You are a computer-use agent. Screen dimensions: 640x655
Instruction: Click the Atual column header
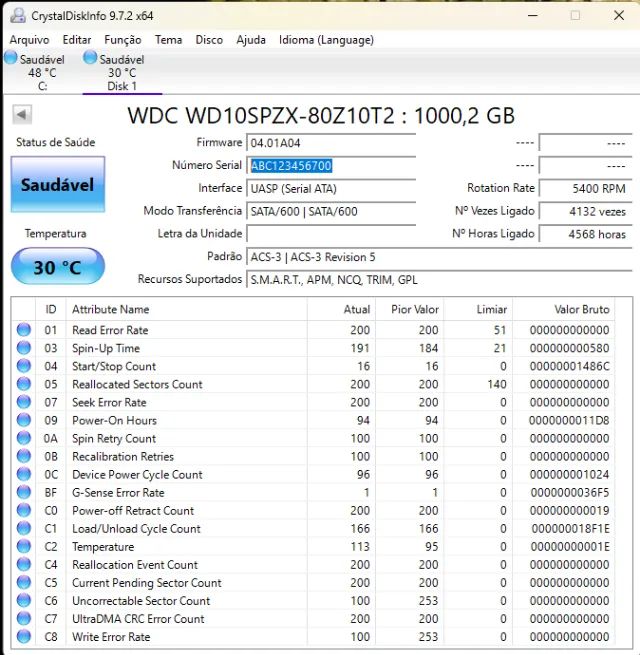click(341, 309)
